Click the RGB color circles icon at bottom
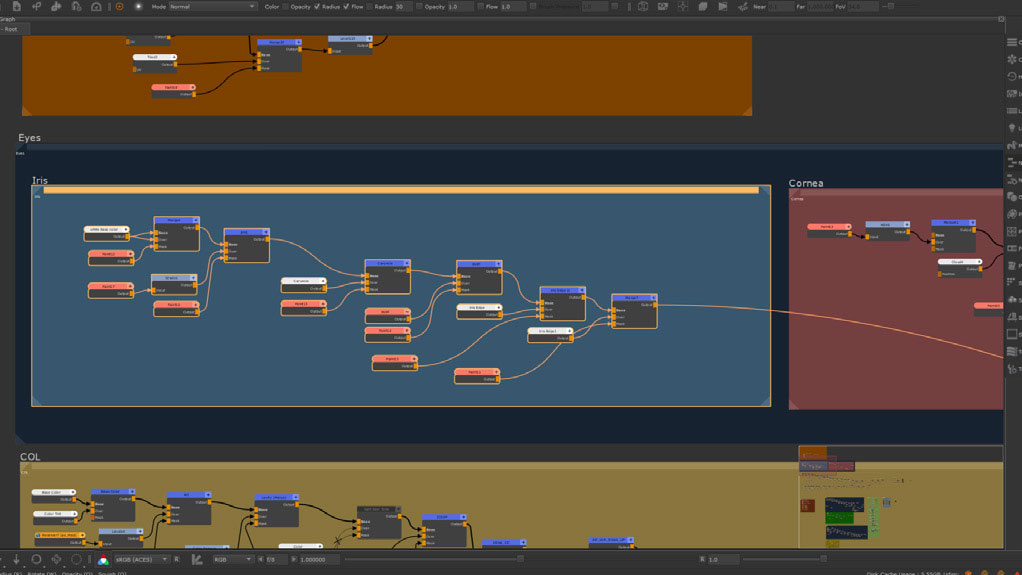This screenshot has height=575, width=1022. [x=103, y=559]
